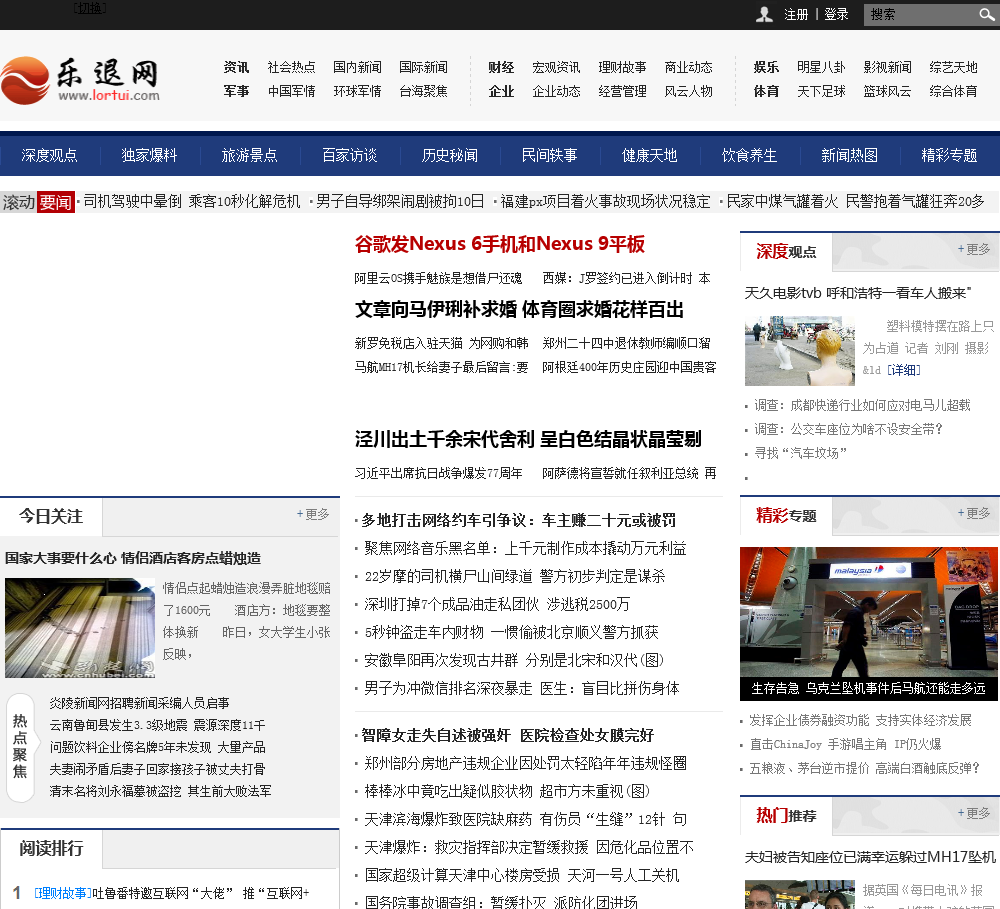Screen dimensions: 1000x909
Task: Open 调查:公交车座位为啥不设安全带 link
Action: [x=848, y=429]
